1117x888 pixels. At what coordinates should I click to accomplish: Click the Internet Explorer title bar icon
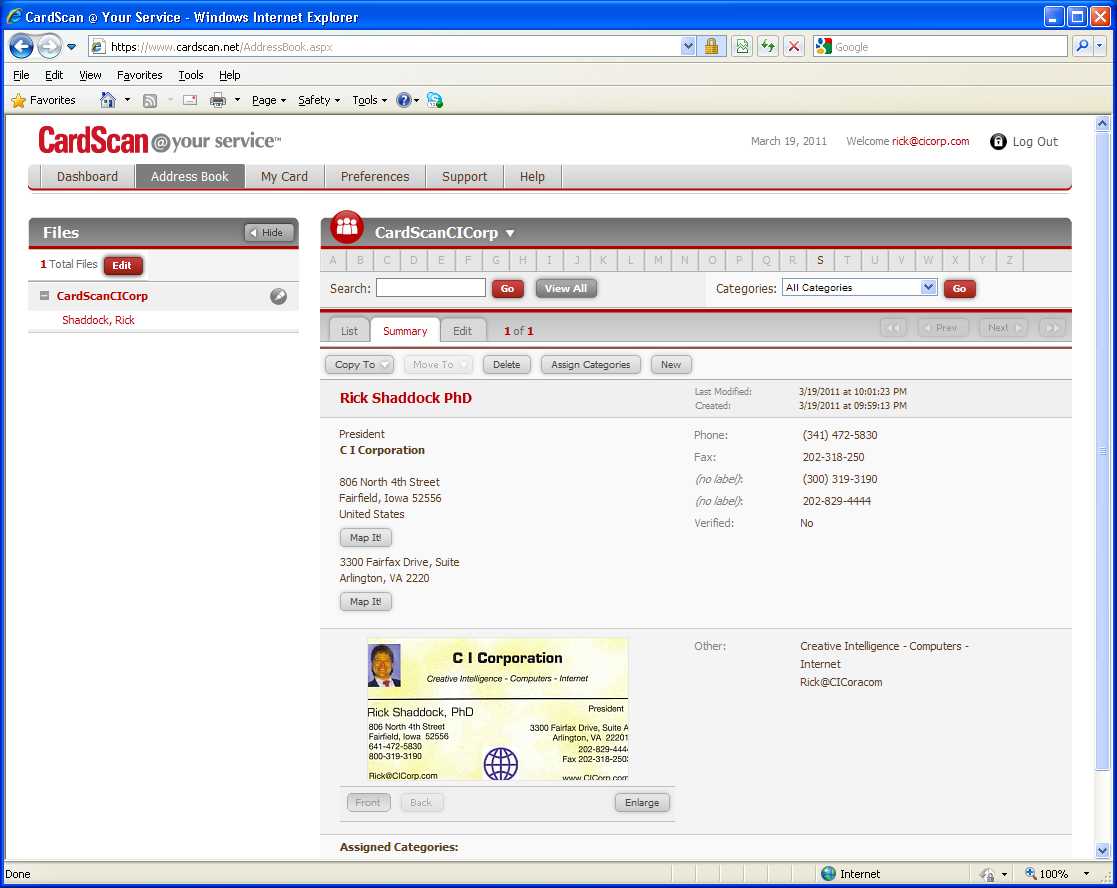click(14, 16)
